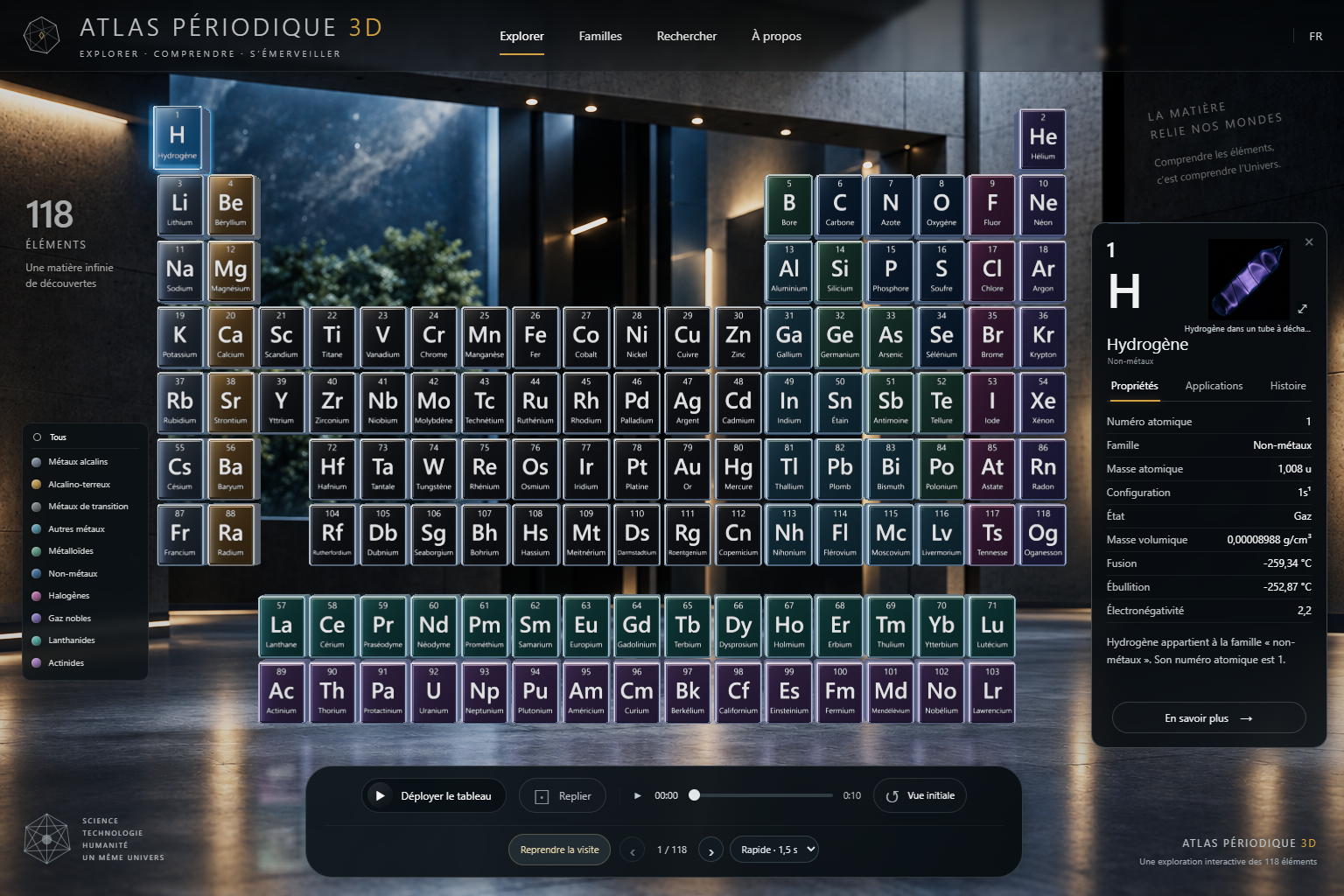Screen dimensions: 1344x896
Task: Open the Rechercher menu
Action: point(687,36)
